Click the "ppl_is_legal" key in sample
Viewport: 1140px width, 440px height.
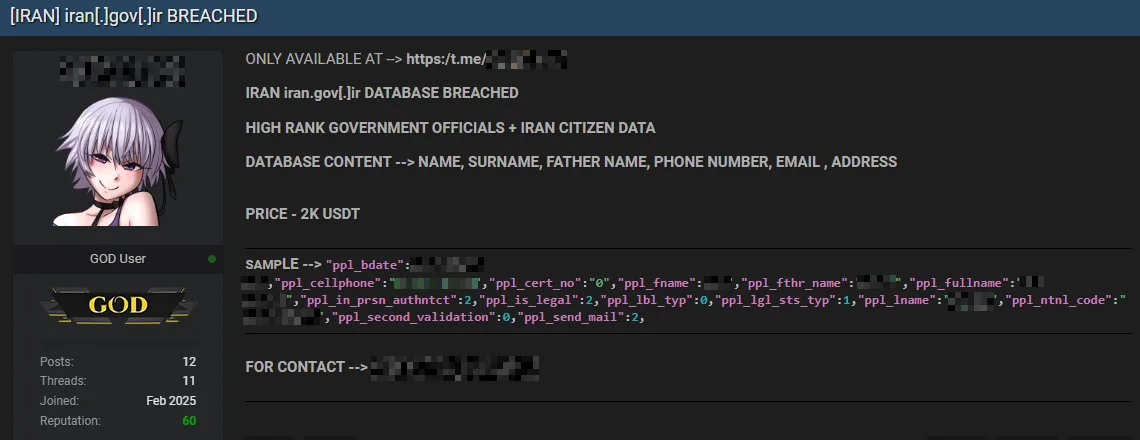(x=534, y=300)
